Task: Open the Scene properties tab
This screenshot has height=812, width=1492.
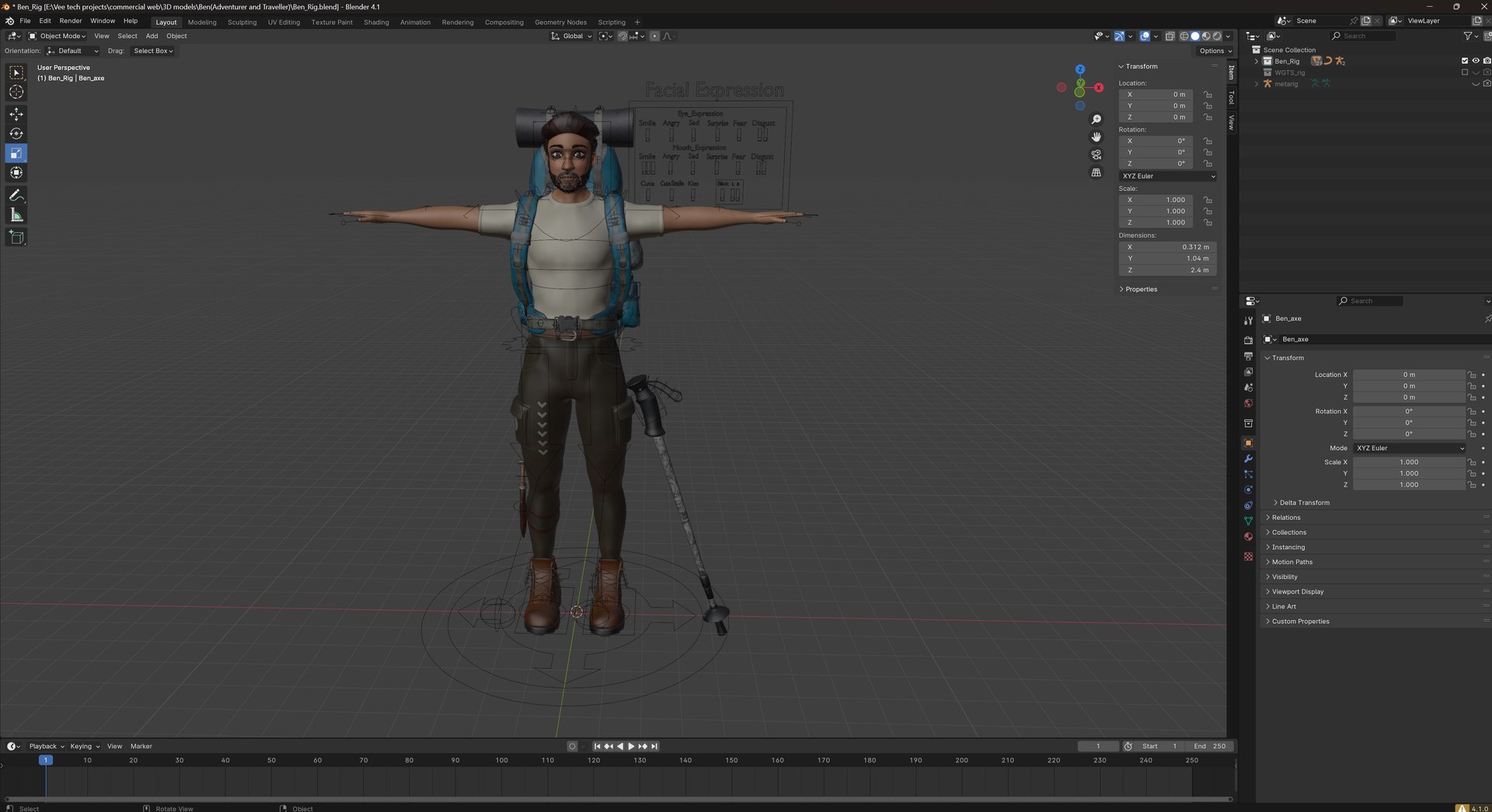Action: (1248, 387)
